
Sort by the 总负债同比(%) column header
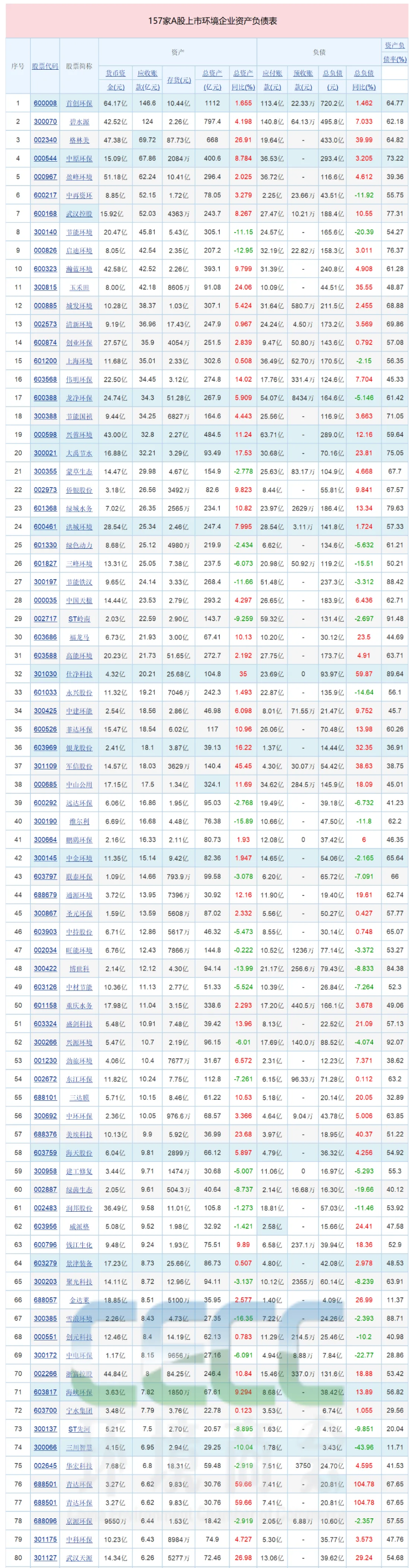tap(364, 79)
